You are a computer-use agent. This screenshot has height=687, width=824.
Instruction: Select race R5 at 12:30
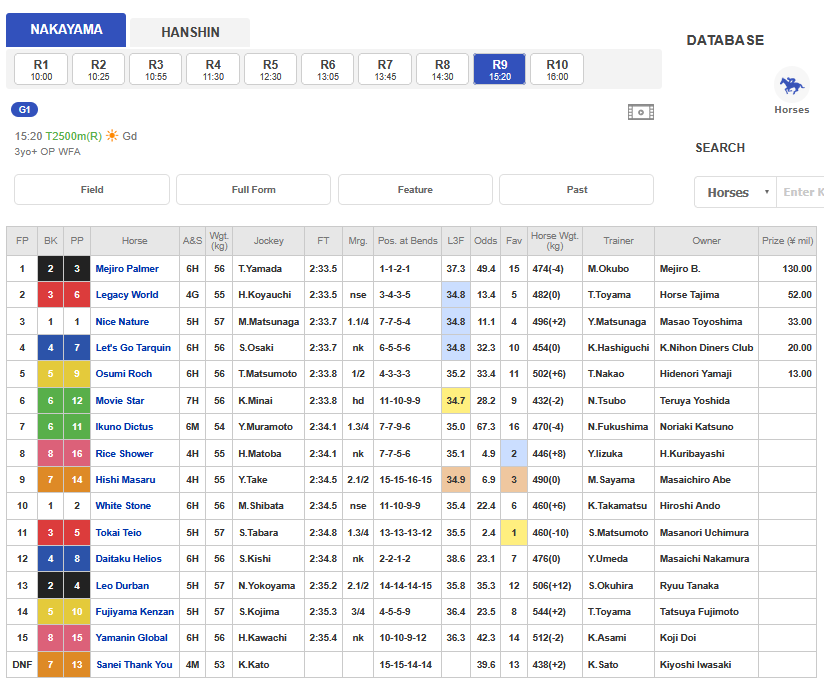click(x=270, y=69)
